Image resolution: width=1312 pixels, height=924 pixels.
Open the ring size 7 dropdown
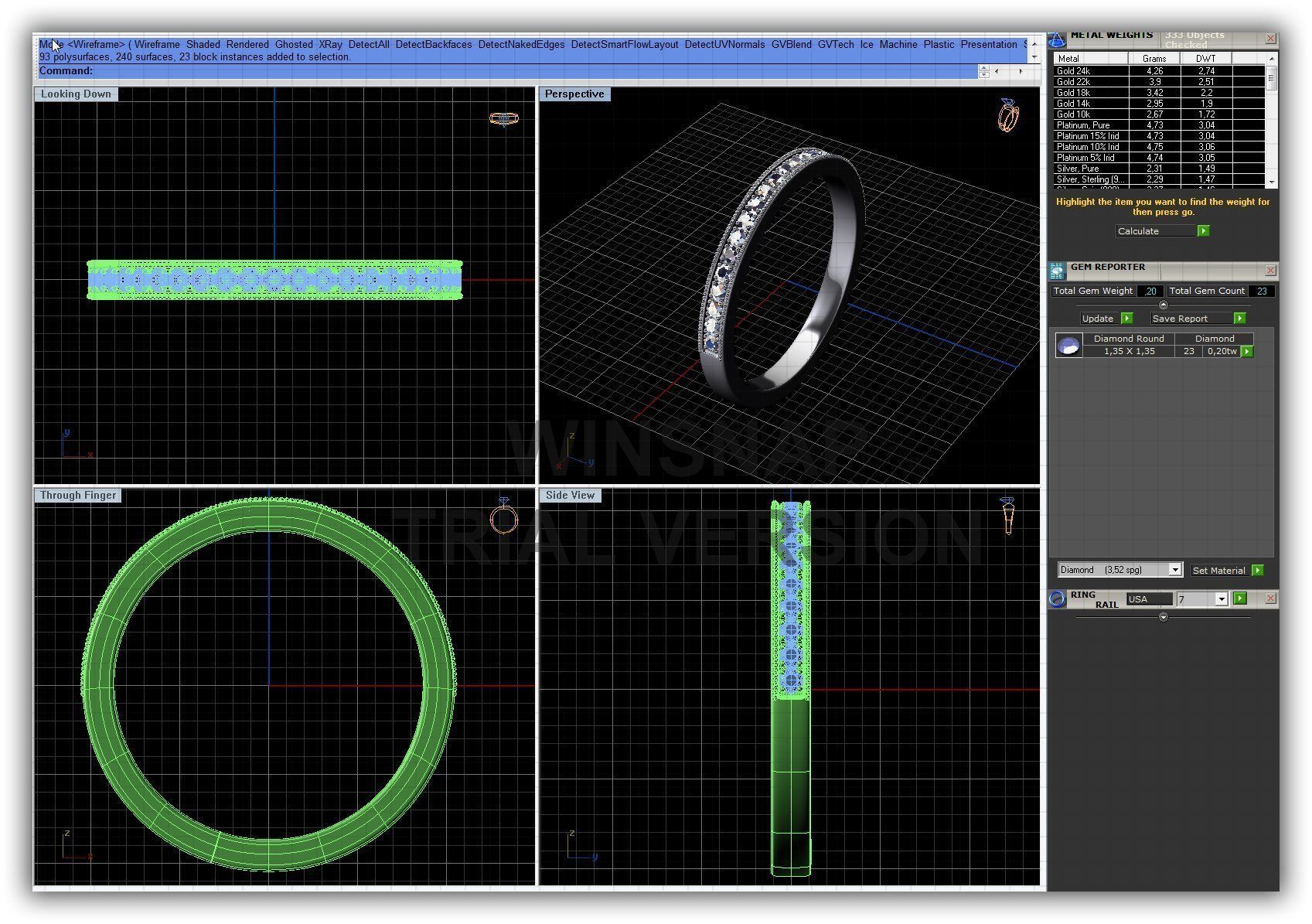pos(1221,599)
